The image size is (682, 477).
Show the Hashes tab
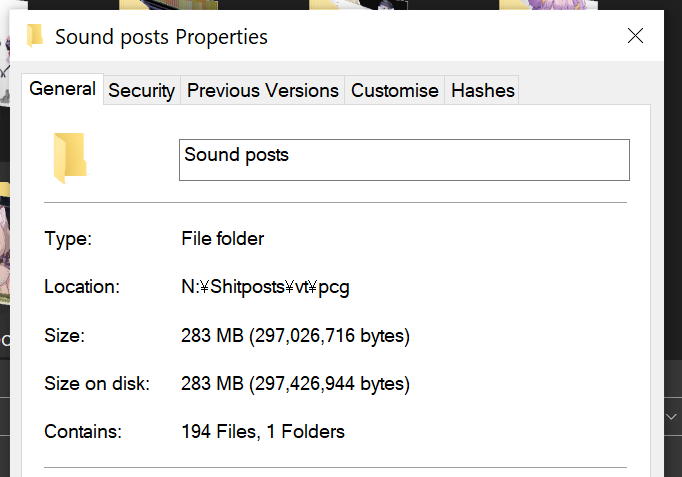click(x=483, y=91)
